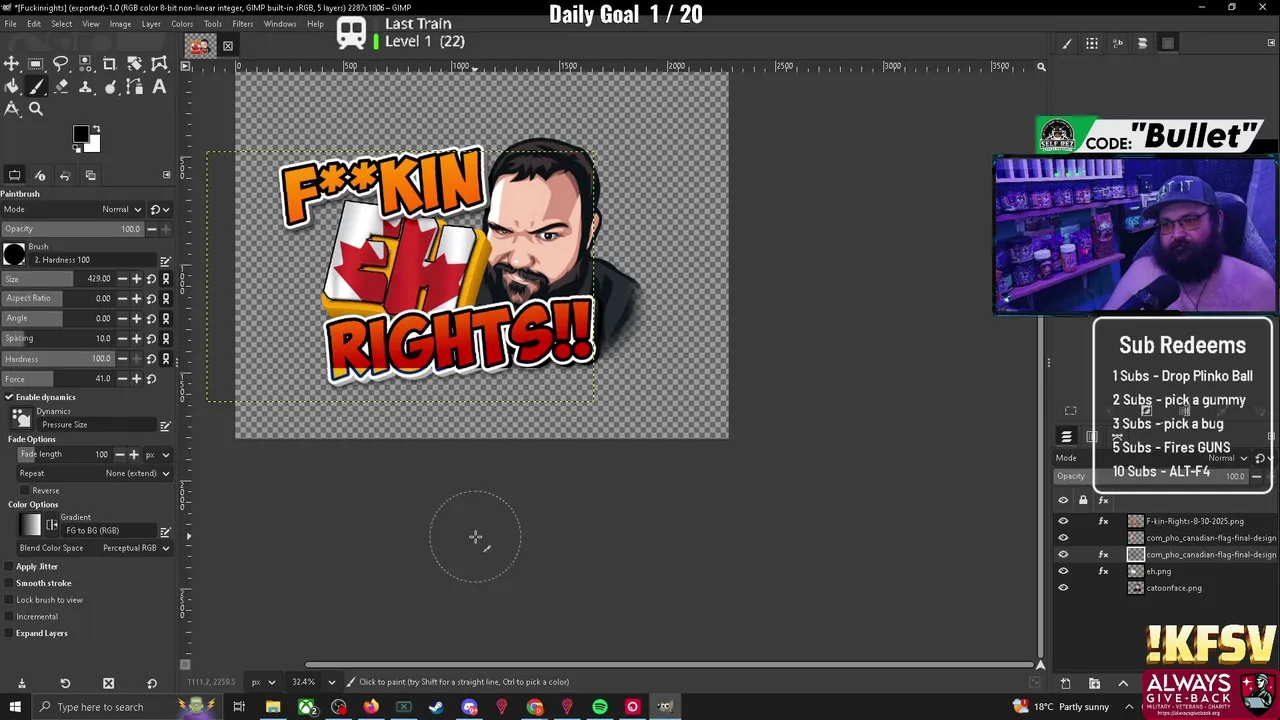Enable Apply Jitter option

pos(9,566)
